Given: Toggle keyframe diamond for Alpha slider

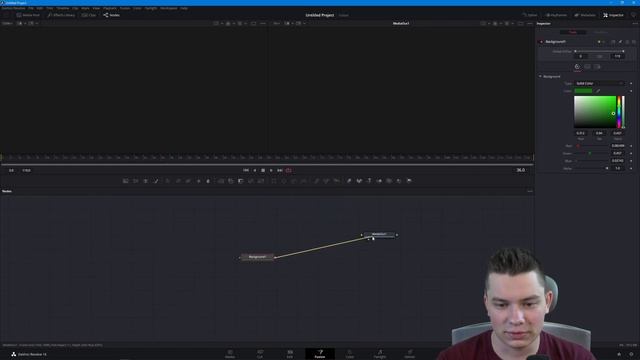Looking at the screenshot, I should pos(631,168).
